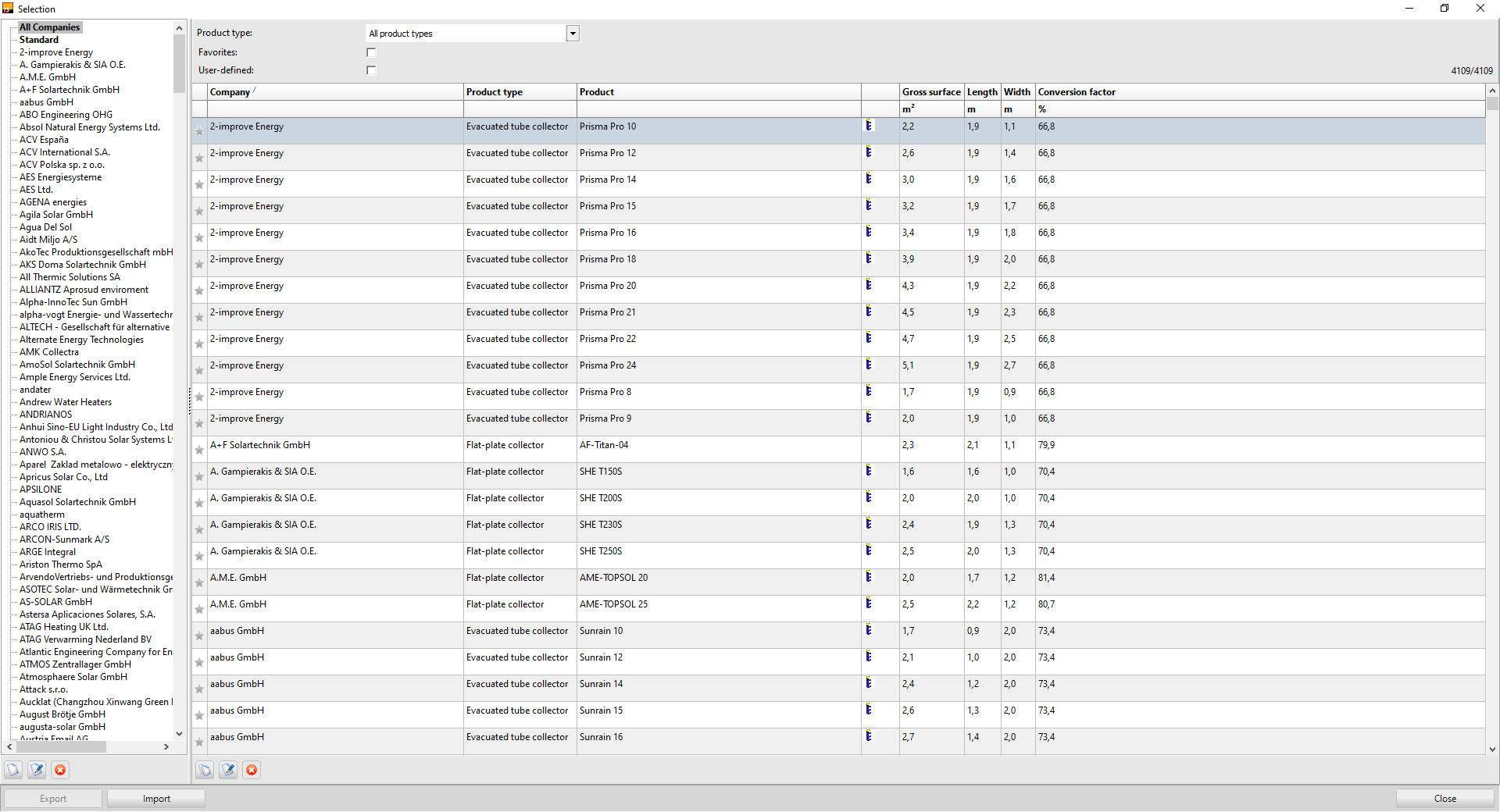Click the certificate icon for Sunrain 16

(868, 736)
